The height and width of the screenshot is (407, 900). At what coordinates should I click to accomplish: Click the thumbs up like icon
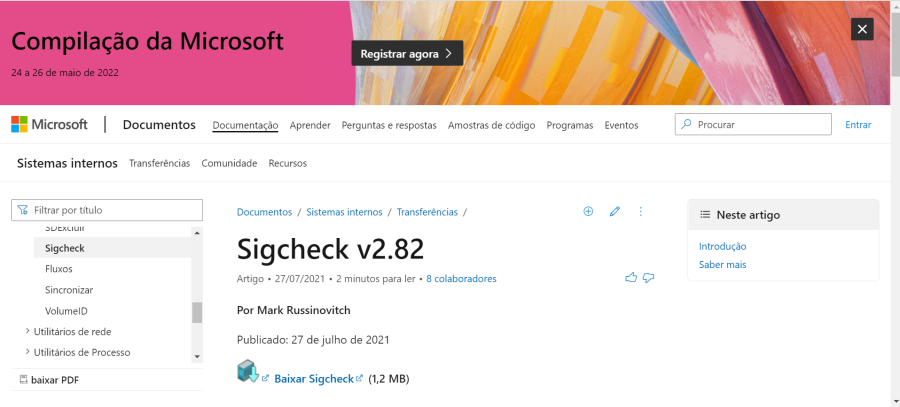(630, 278)
